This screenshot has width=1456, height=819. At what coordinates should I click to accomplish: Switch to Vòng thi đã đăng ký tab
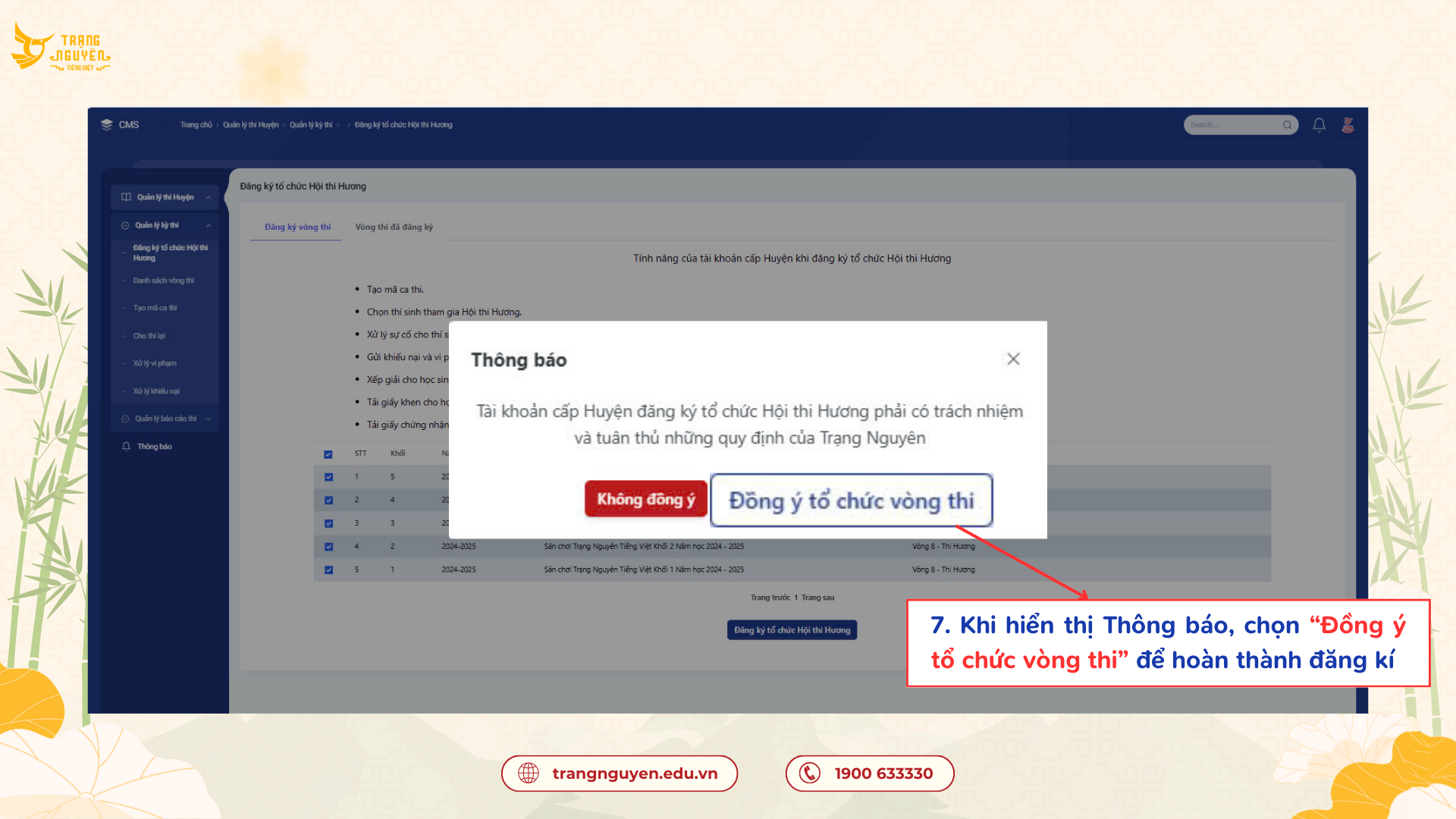pos(395,226)
